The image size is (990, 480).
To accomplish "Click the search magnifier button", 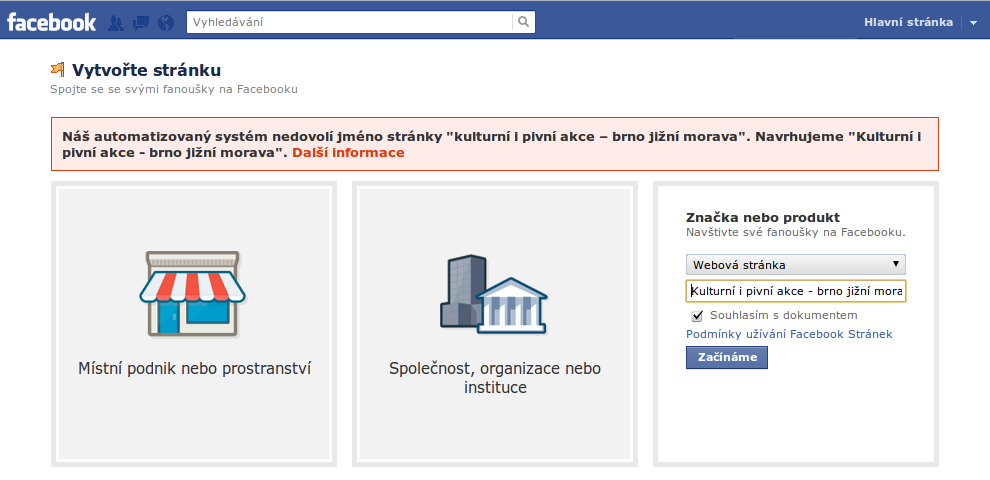I will tap(524, 22).
